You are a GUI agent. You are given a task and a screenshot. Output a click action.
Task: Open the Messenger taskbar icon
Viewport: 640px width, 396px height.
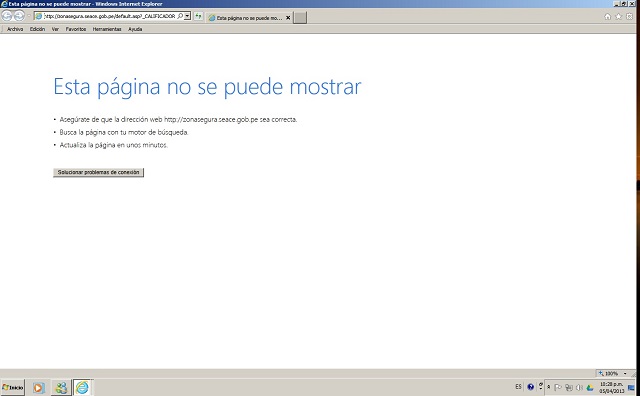[61, 387]
